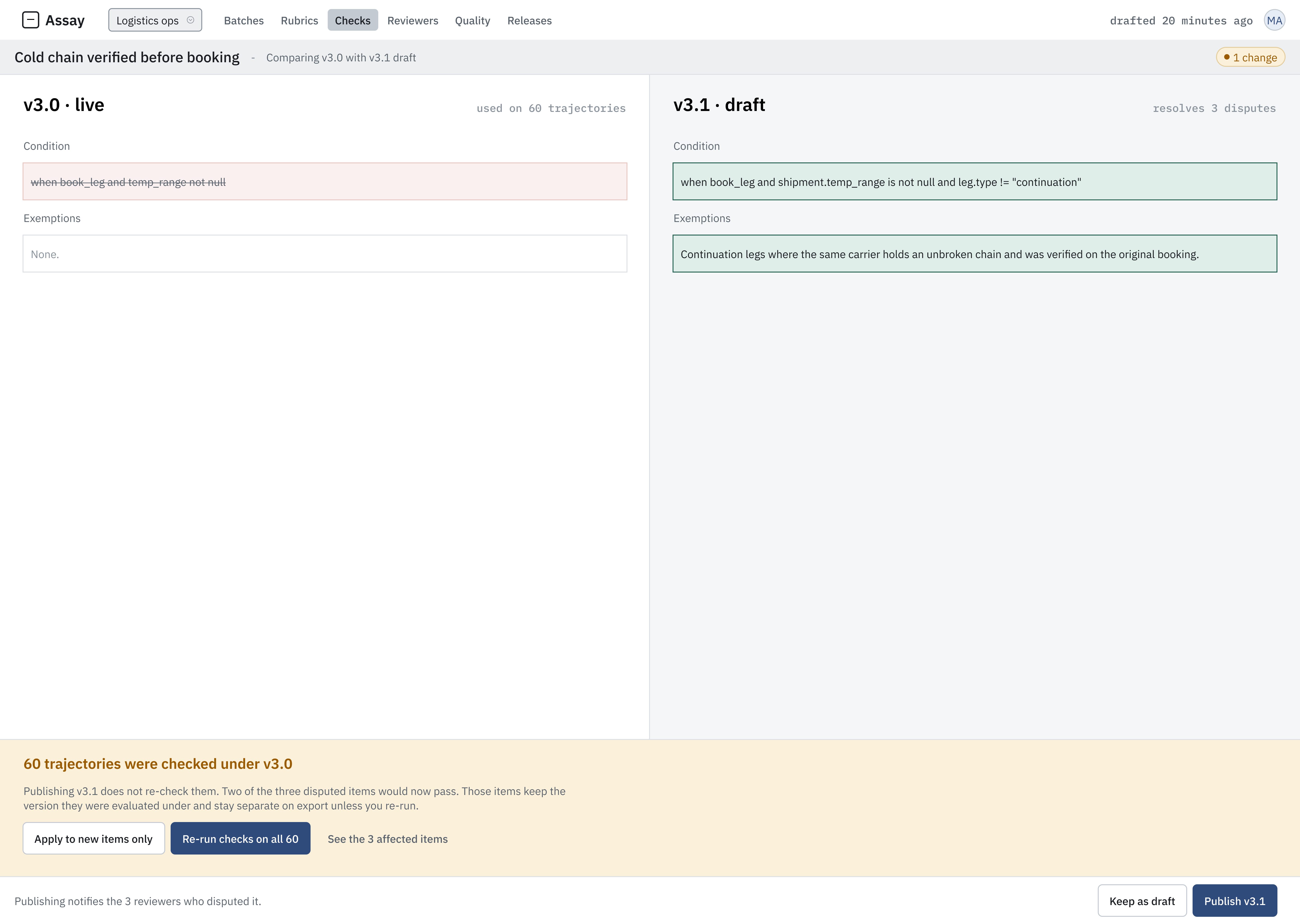The height and width of the screenshot is (924, 1300).
Task: Click Keep as draft button
Action: tap(1142, 901)
